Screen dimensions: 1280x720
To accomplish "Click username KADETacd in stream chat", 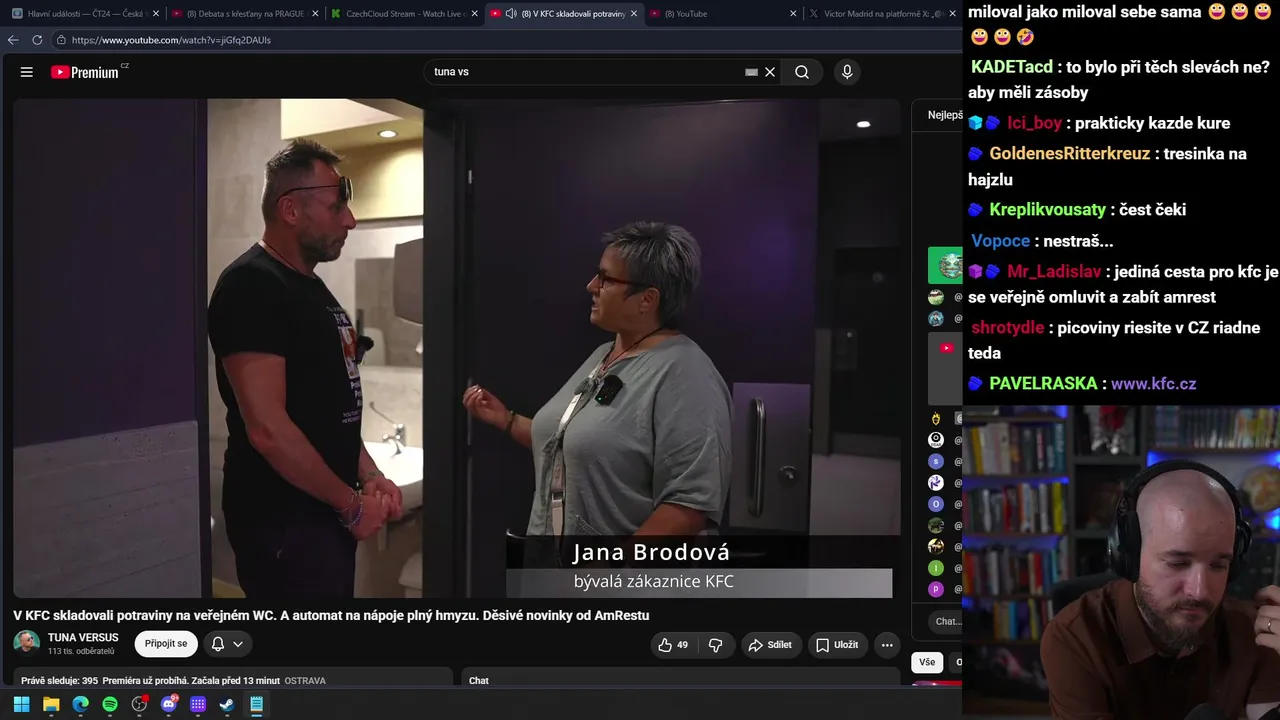I will pyautogui.click(x=1012, y=67).
